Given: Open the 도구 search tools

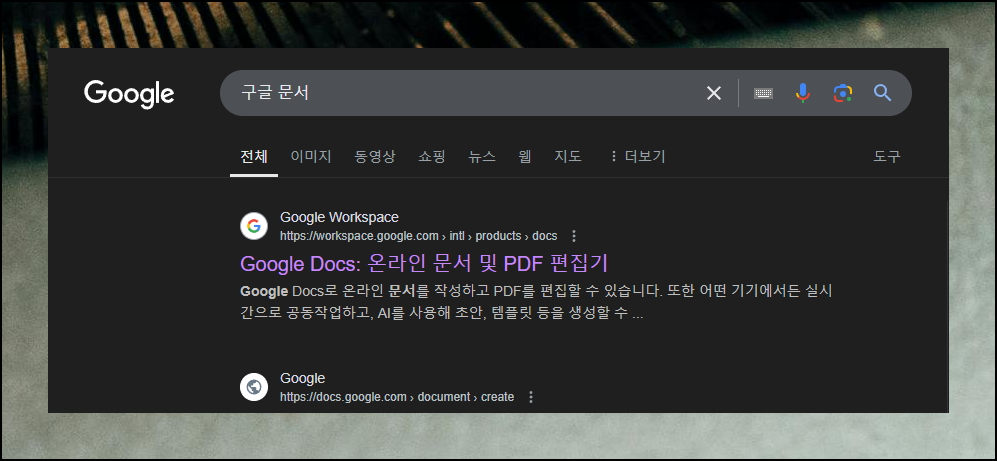Looking at the screenshot, I should click(886, 156).
